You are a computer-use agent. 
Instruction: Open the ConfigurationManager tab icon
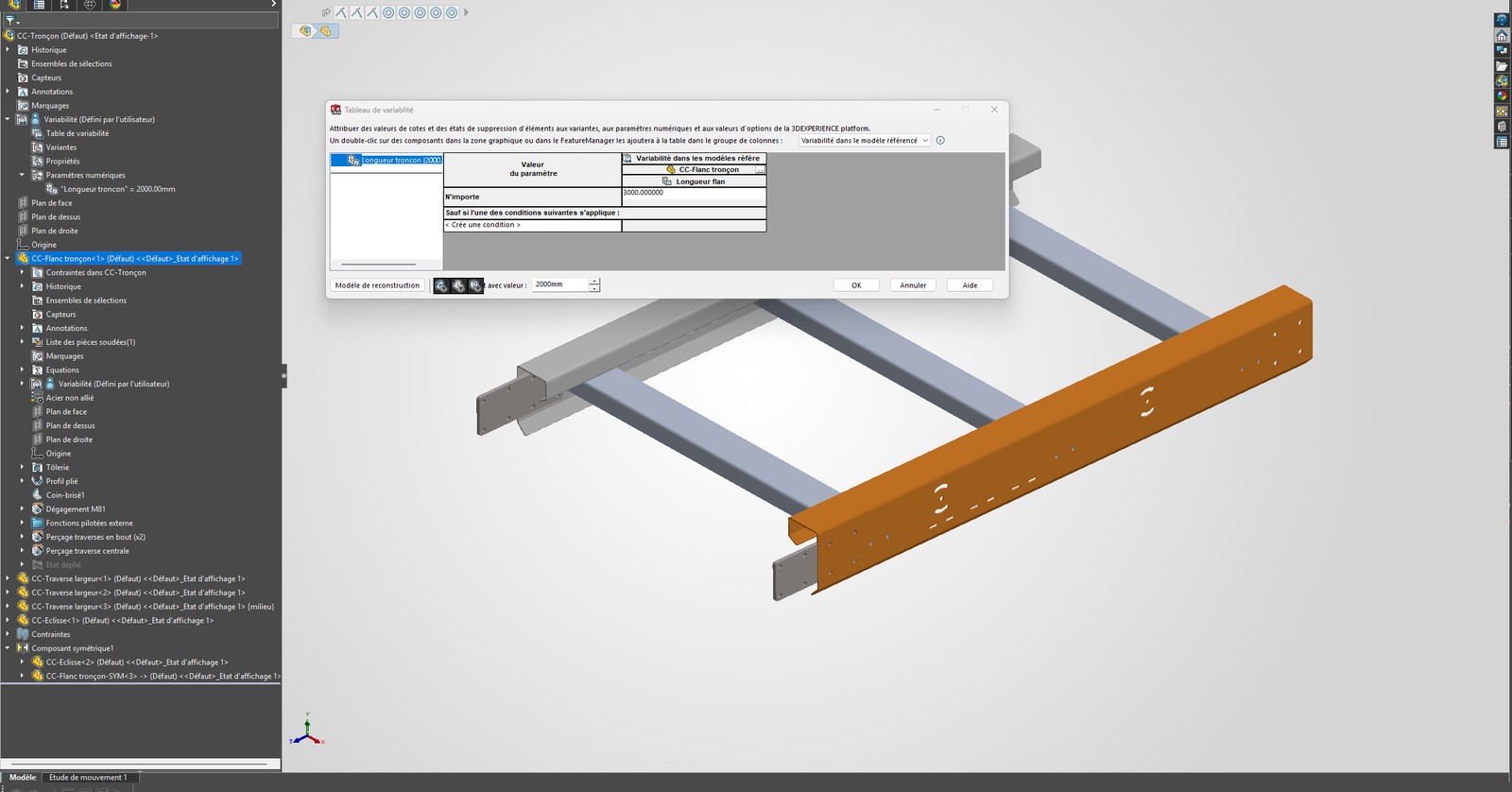click(64, 5)
